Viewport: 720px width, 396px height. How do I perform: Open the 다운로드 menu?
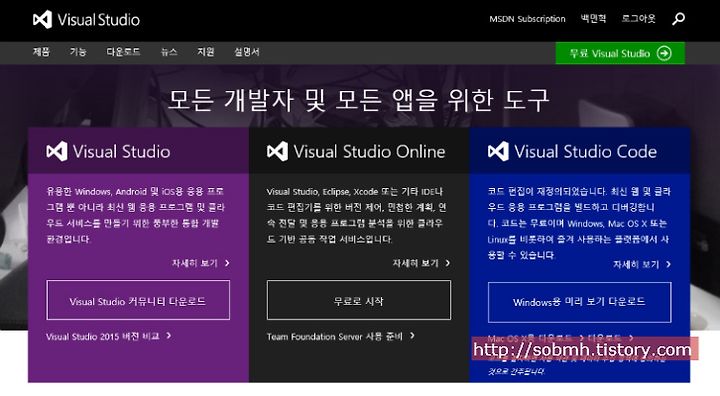123,52
